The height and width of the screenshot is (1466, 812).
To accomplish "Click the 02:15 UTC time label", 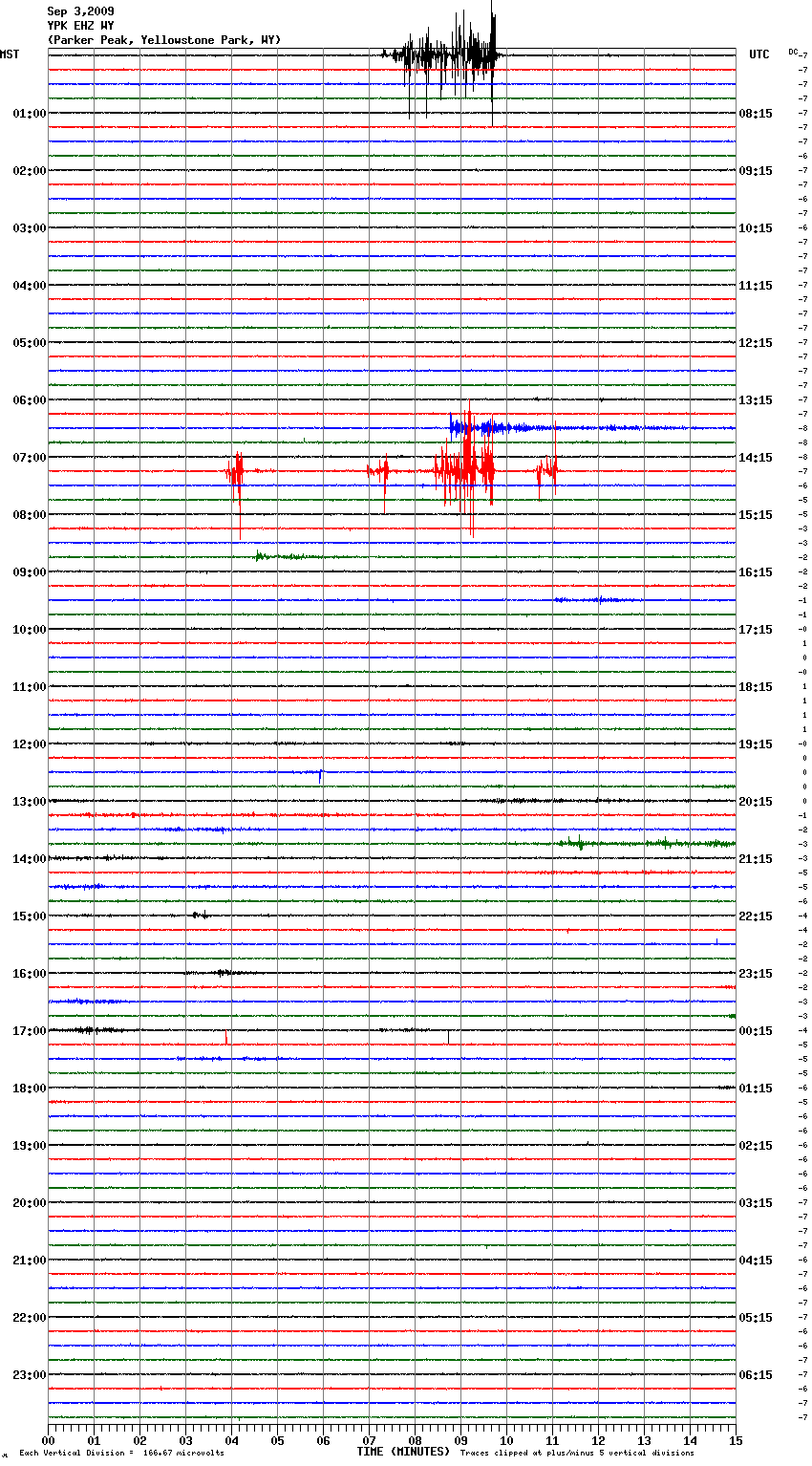I will pos(756,1146).
